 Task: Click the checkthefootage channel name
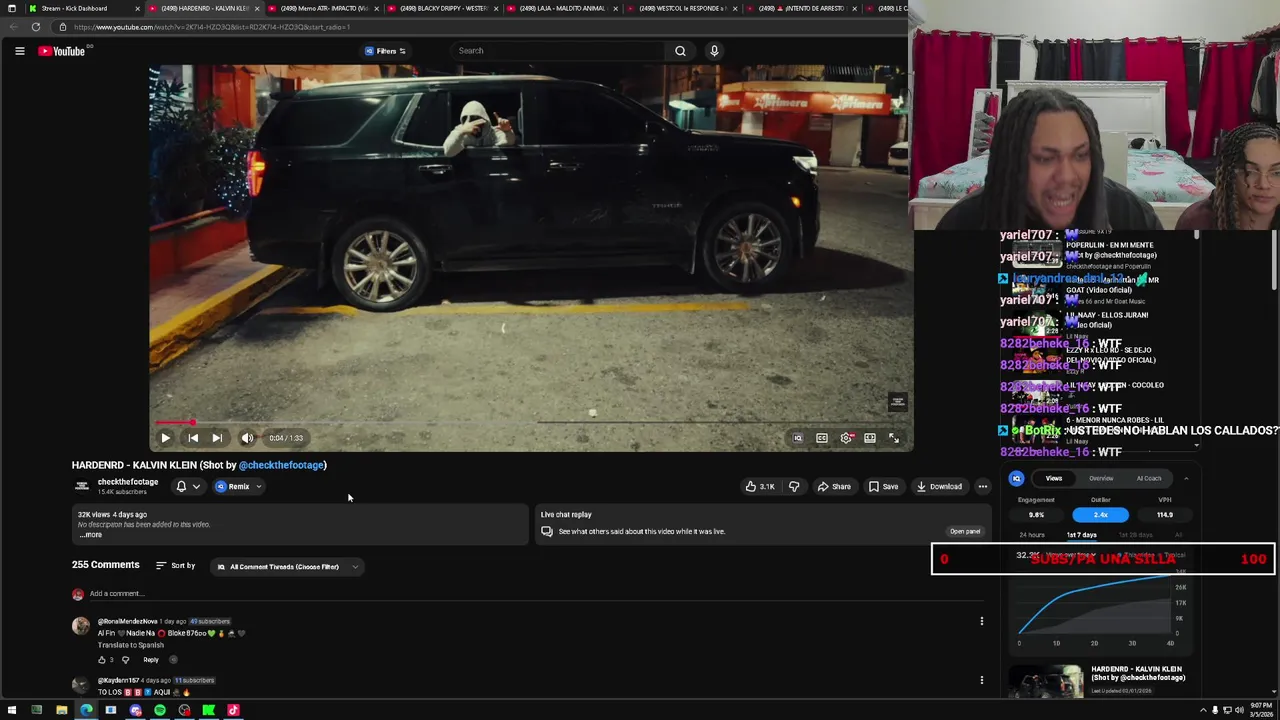[x=128, y=482]
